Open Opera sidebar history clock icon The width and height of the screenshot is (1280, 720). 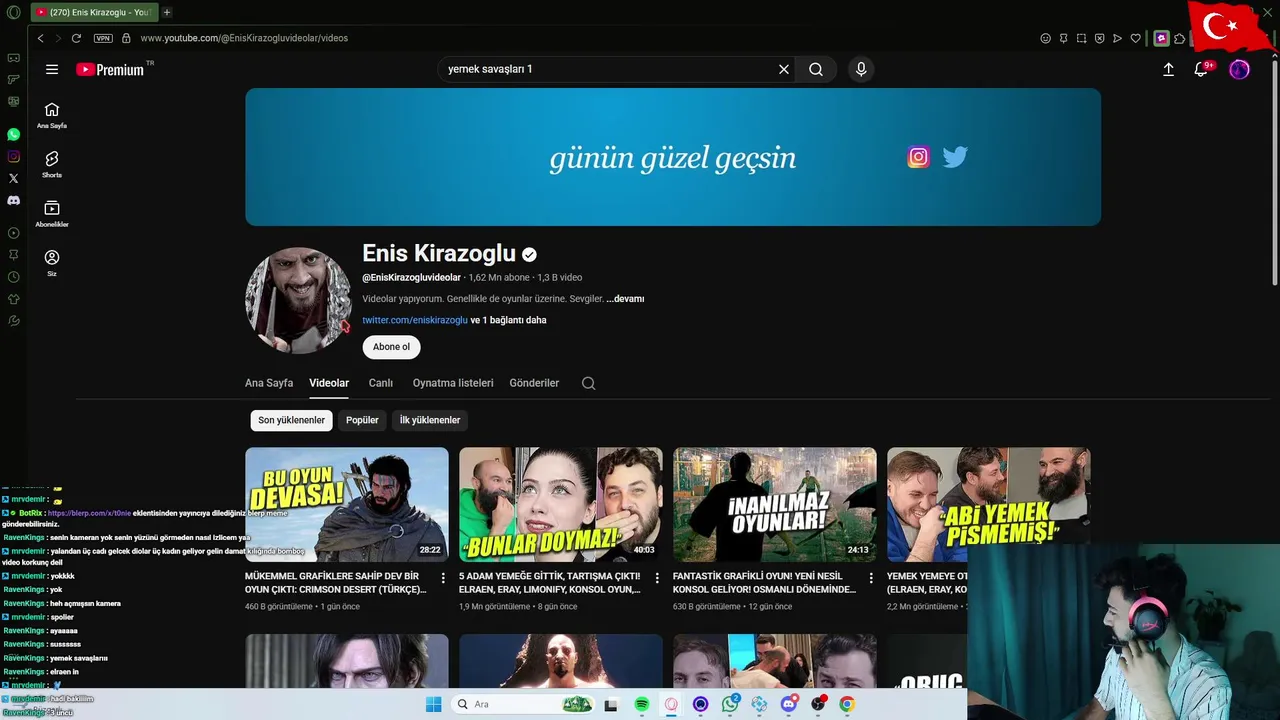pos(13,277)
